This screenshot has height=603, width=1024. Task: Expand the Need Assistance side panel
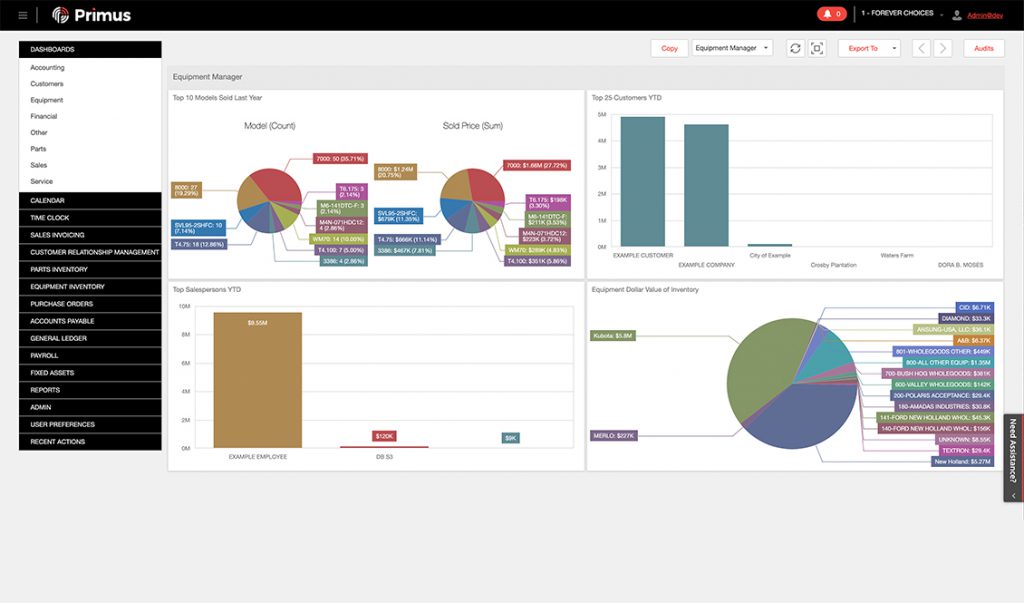pos(1013,457)
